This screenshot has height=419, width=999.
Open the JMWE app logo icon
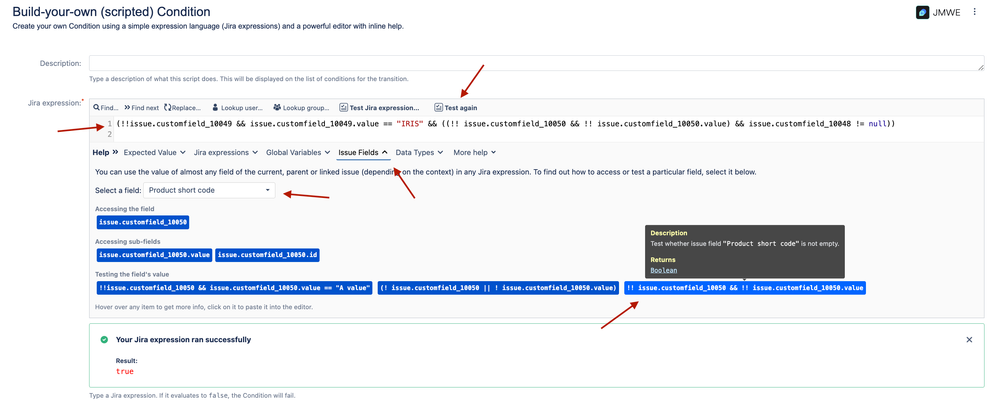(923, 12)
